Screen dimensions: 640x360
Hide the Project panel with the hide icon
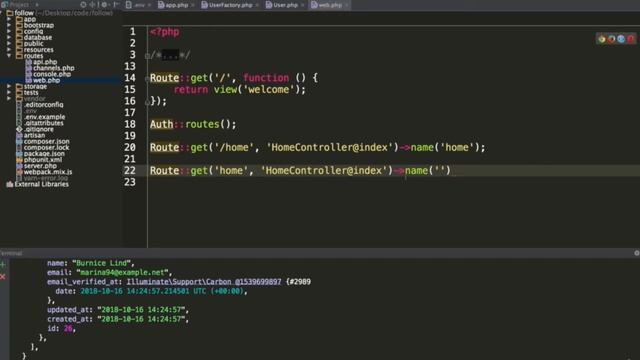[116, 5]
